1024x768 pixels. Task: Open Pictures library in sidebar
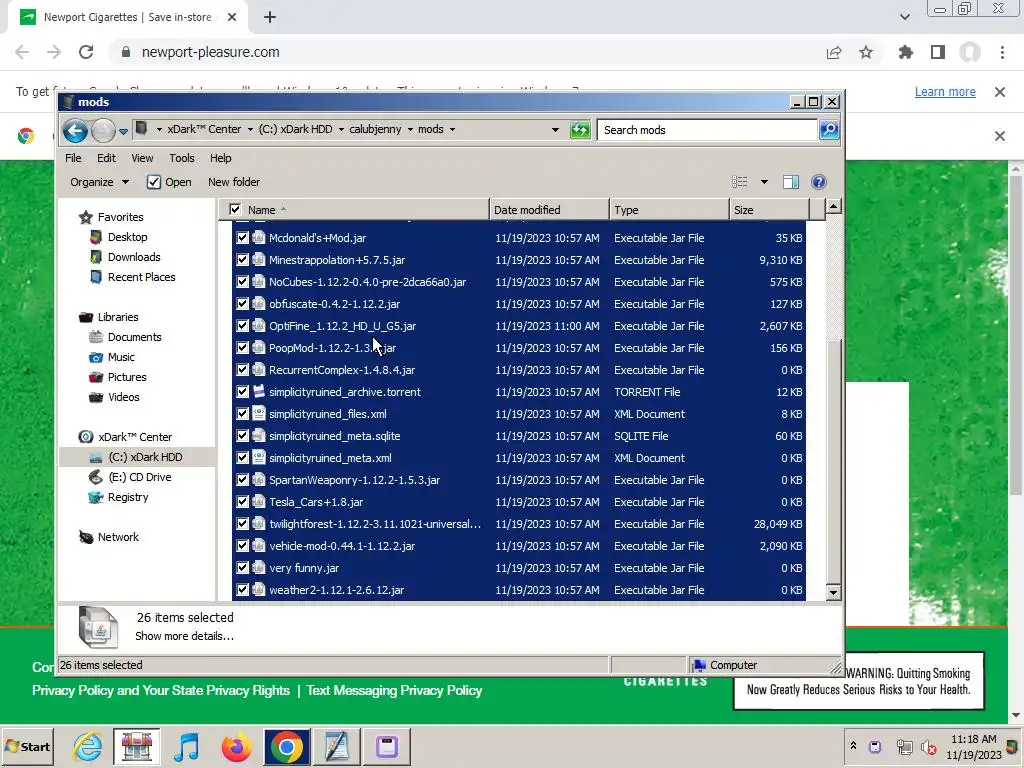point(127,377)
